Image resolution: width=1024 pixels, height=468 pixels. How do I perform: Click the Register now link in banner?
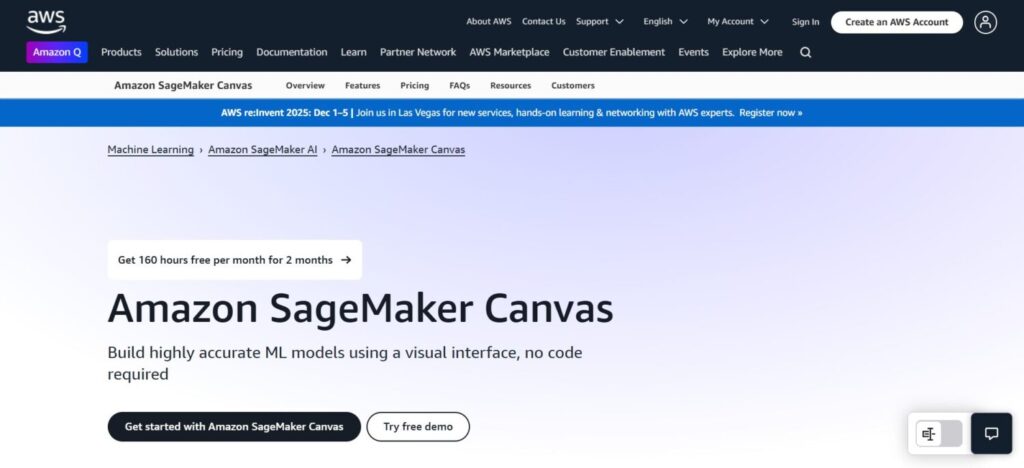click(771, 113)
